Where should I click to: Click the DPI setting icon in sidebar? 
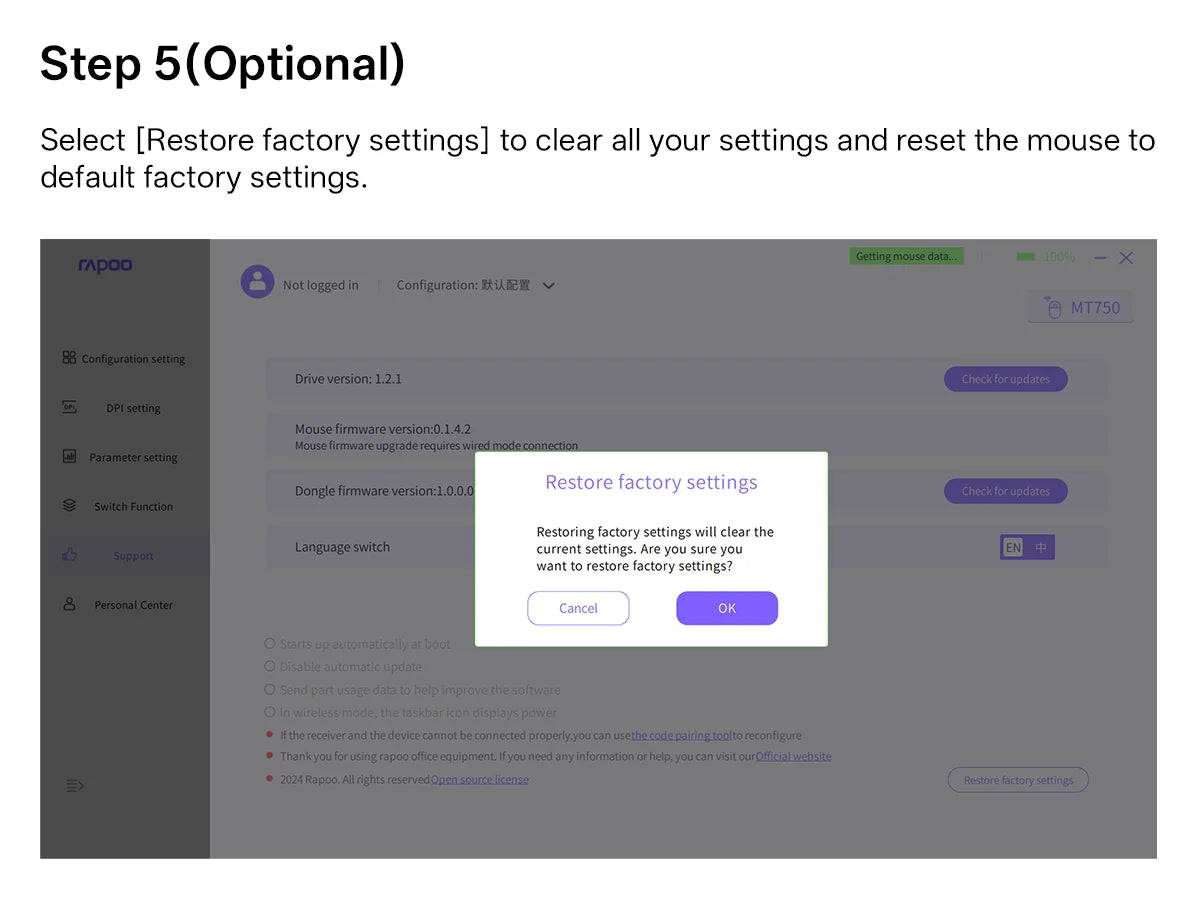[x=69, y=407]
